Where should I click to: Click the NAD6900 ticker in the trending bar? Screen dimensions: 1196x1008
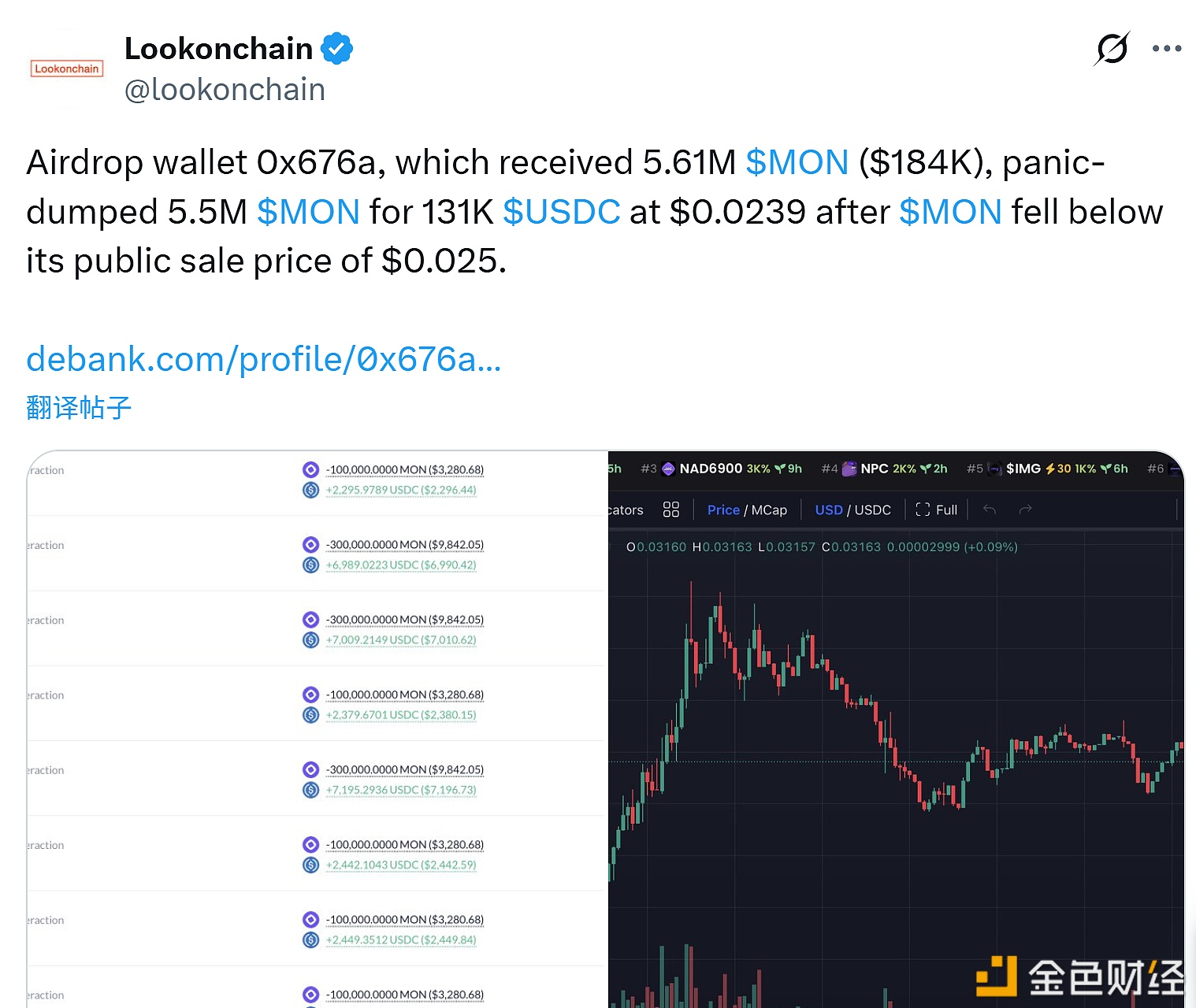709,468
